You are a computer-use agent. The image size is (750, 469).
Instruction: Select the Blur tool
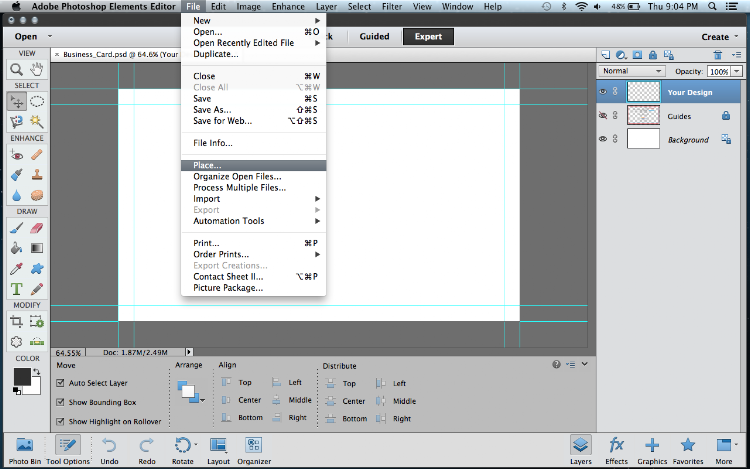tap(17, 195)
